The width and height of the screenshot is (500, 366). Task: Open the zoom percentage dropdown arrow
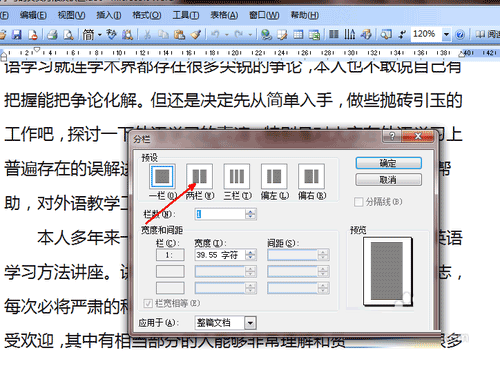click(x=446, y=34)
